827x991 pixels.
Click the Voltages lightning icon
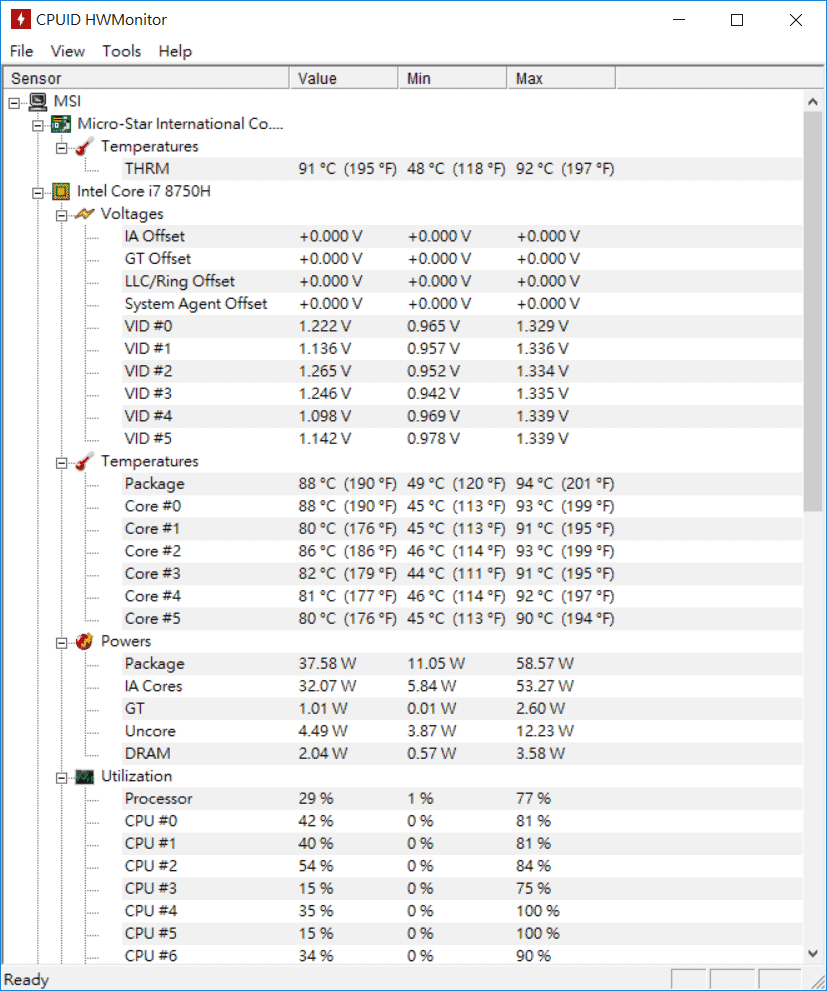tap(85, 214)
